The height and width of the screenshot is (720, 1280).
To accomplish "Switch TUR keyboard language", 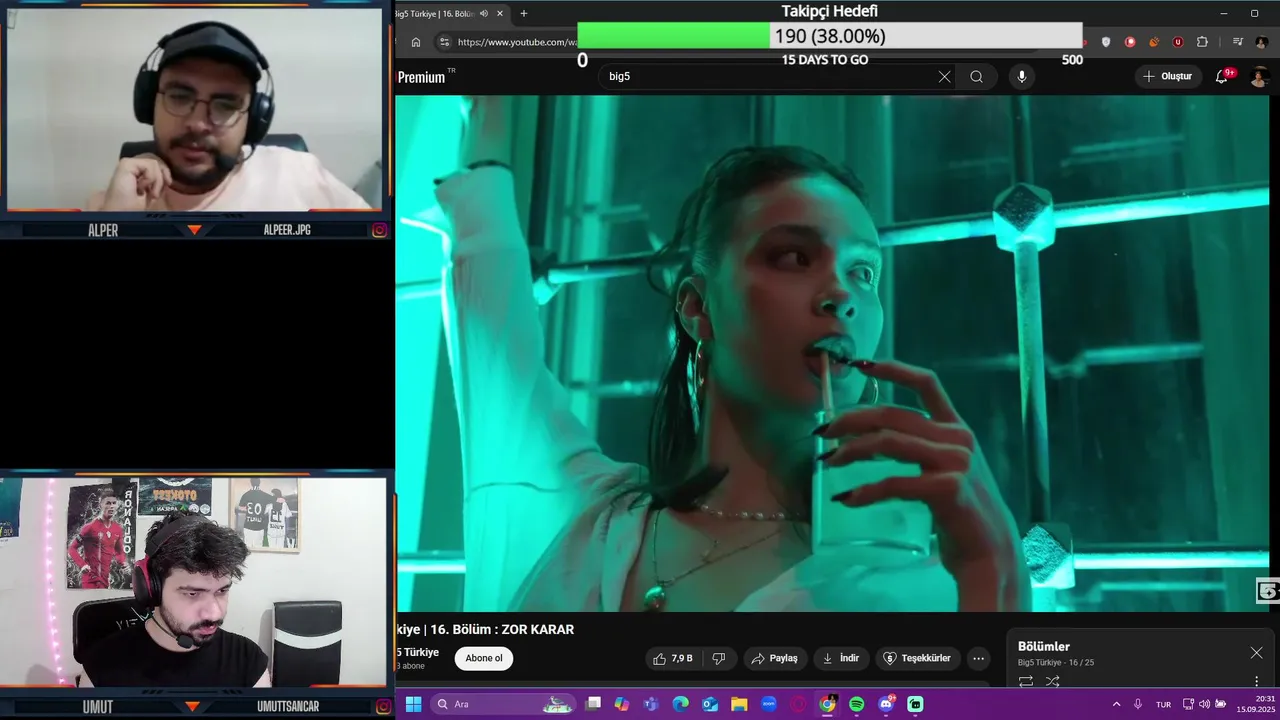I will pyautogui.click(x=1163, y=704).
